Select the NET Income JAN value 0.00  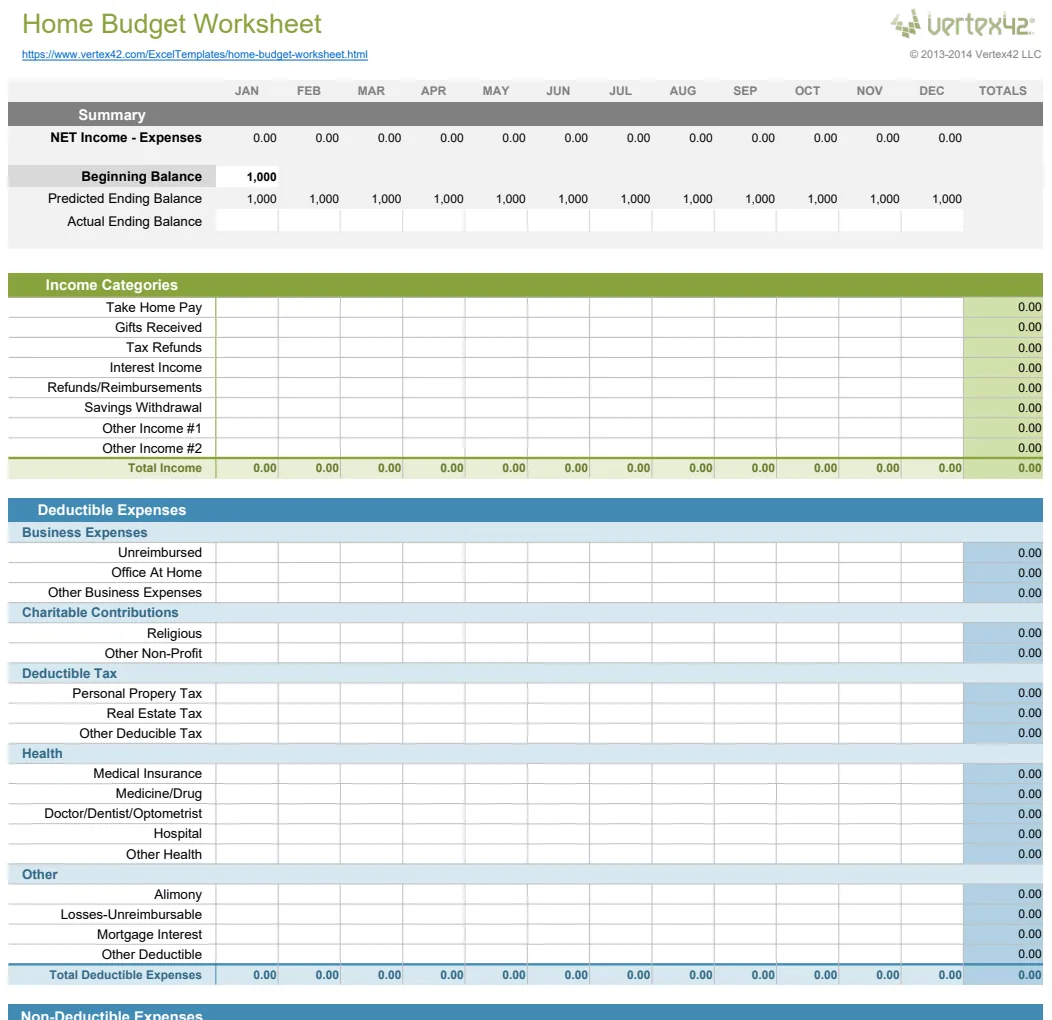(264, 138)
